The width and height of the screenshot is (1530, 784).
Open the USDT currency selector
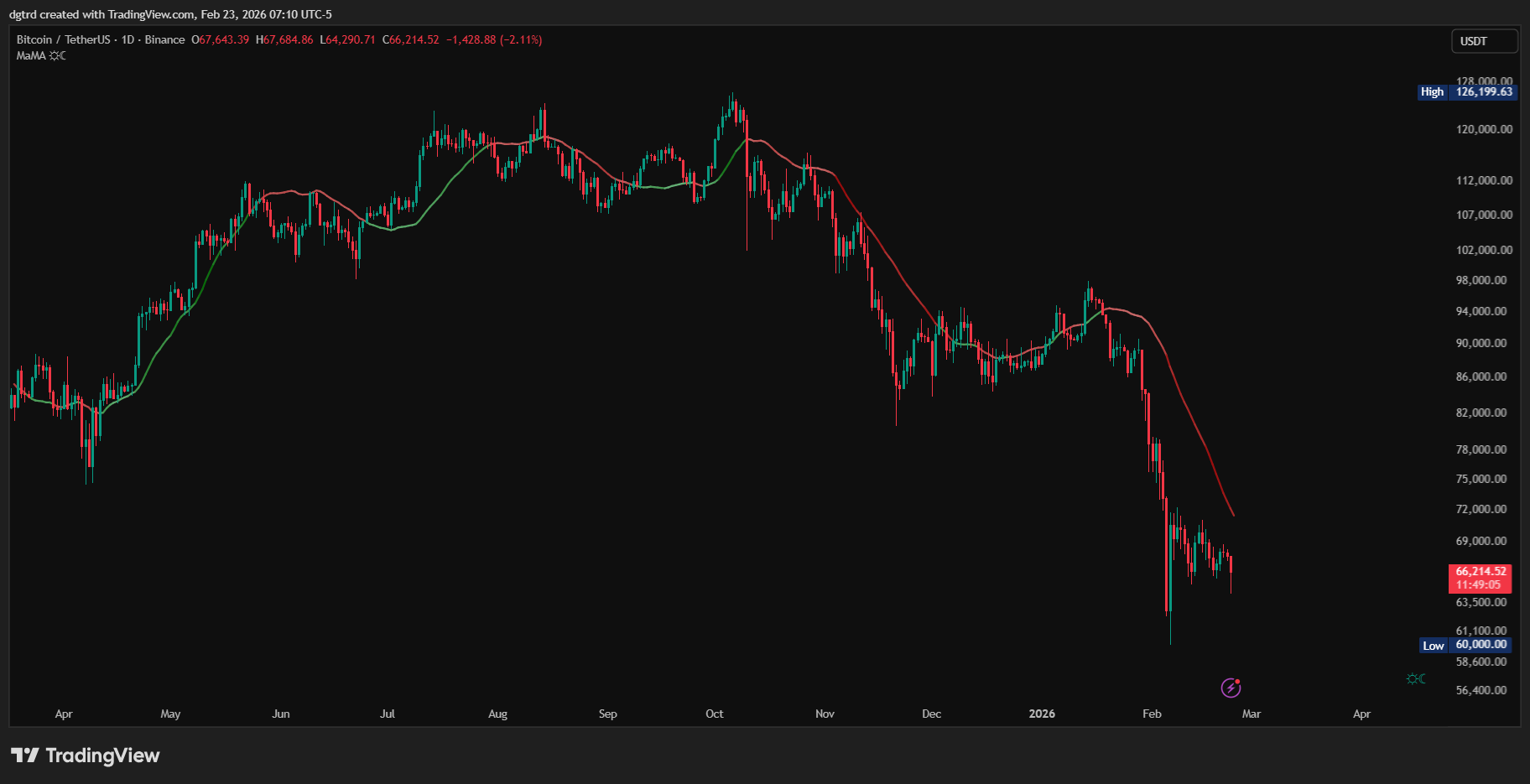click(x=1484, y=41)
